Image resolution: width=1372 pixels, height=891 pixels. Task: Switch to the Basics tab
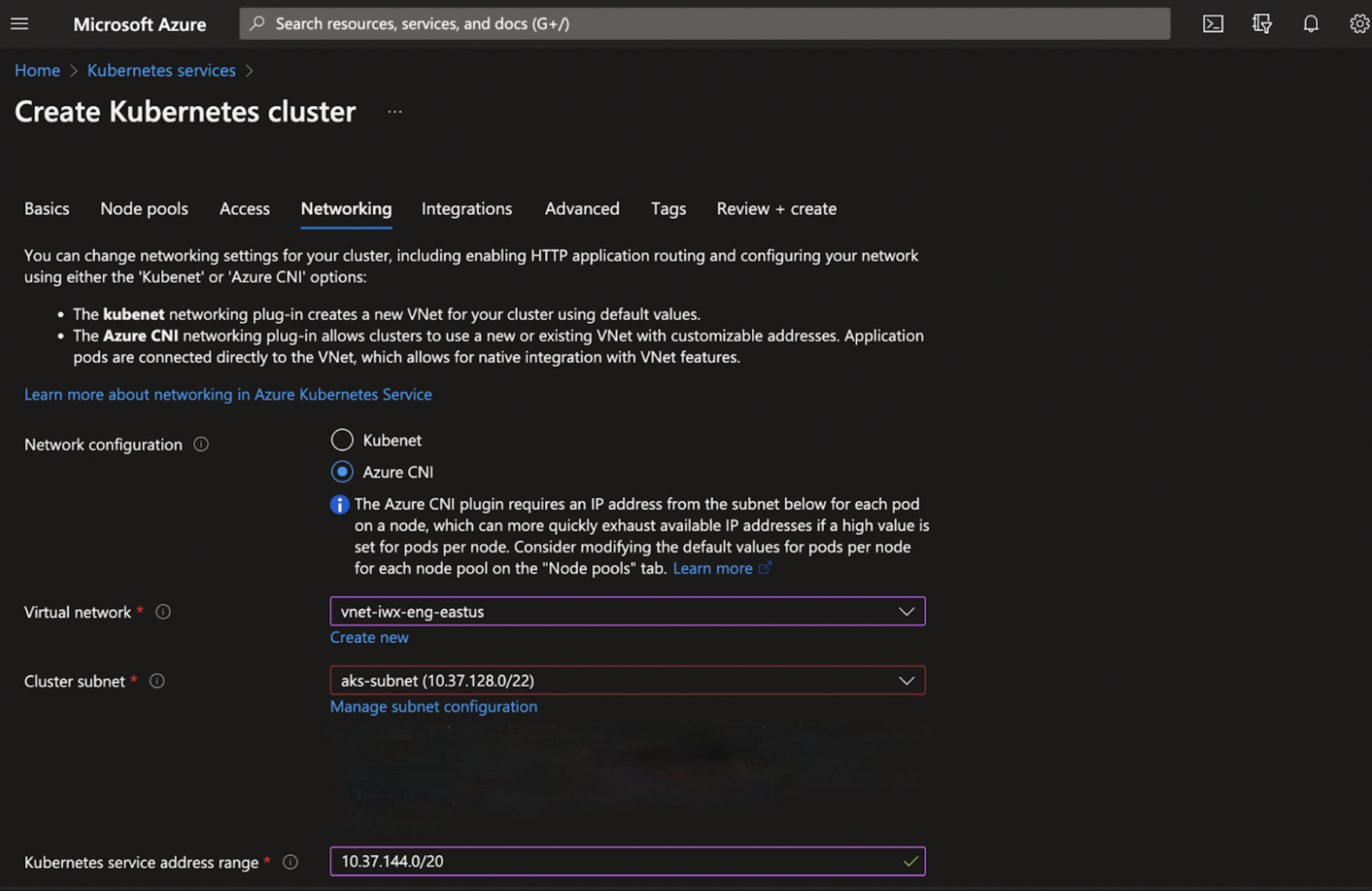coord(47,209)
